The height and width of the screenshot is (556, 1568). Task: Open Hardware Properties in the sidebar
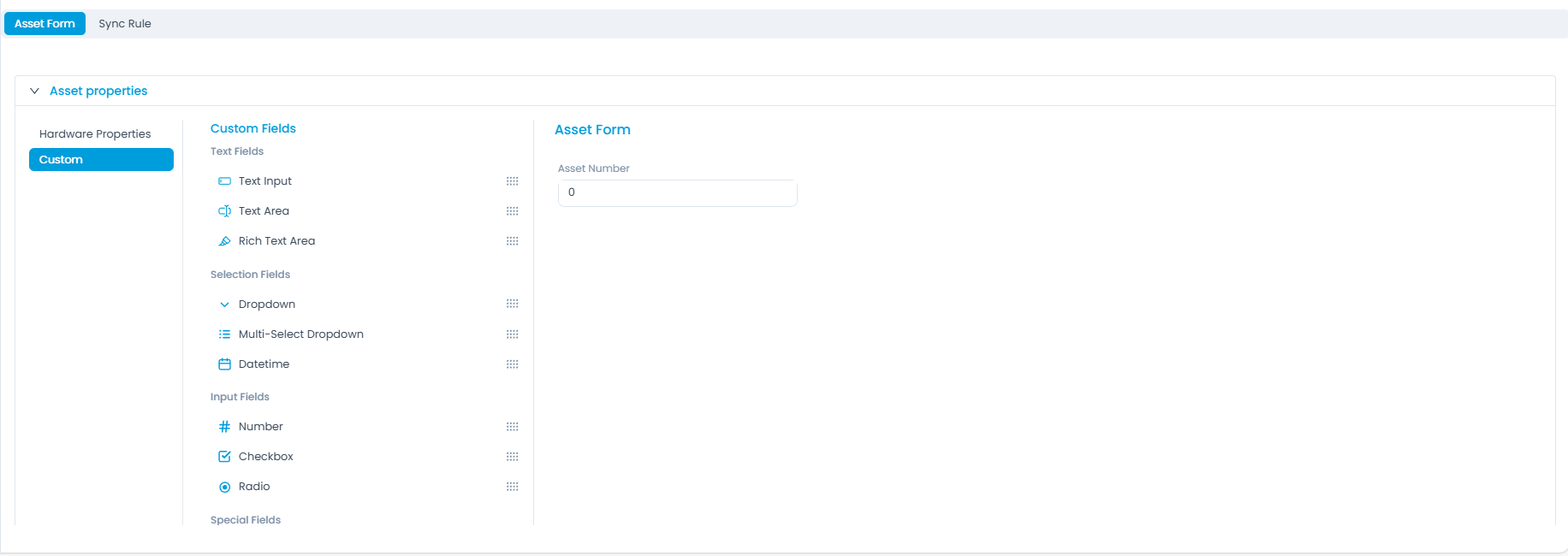95,134
